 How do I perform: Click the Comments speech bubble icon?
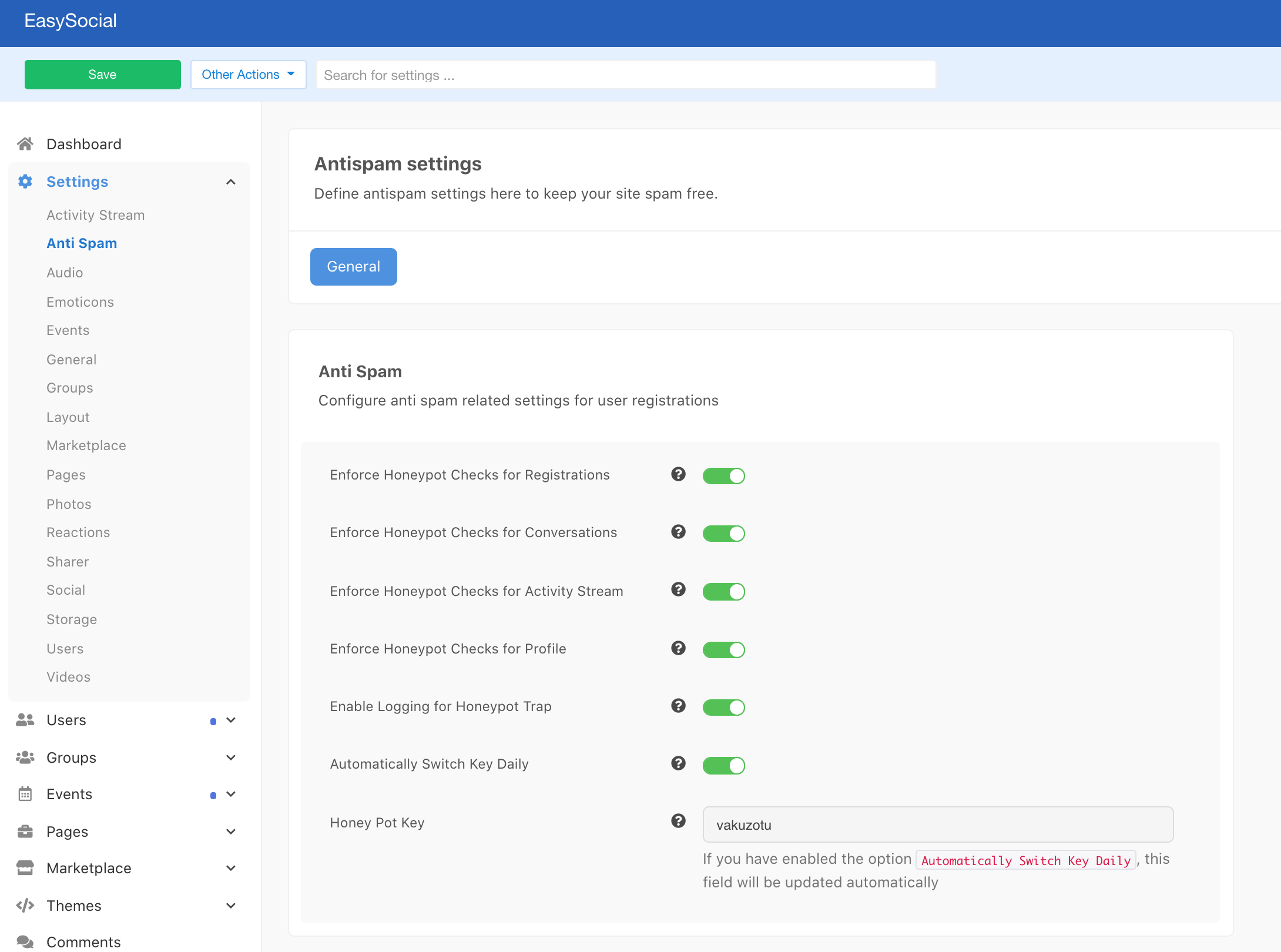coord(25,942)
